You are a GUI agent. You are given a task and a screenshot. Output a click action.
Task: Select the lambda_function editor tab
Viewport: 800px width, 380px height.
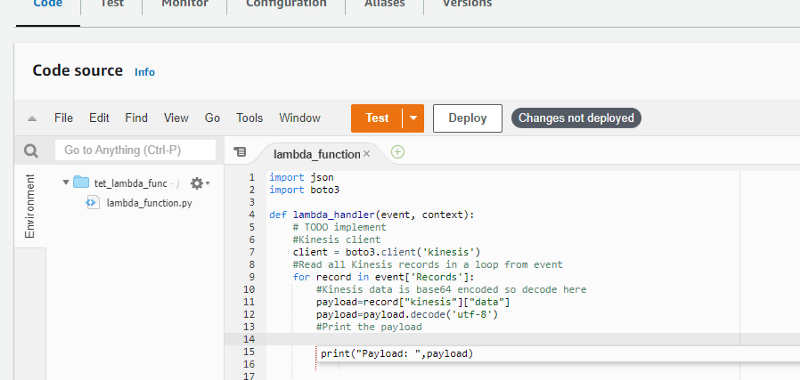coord(316,154)
